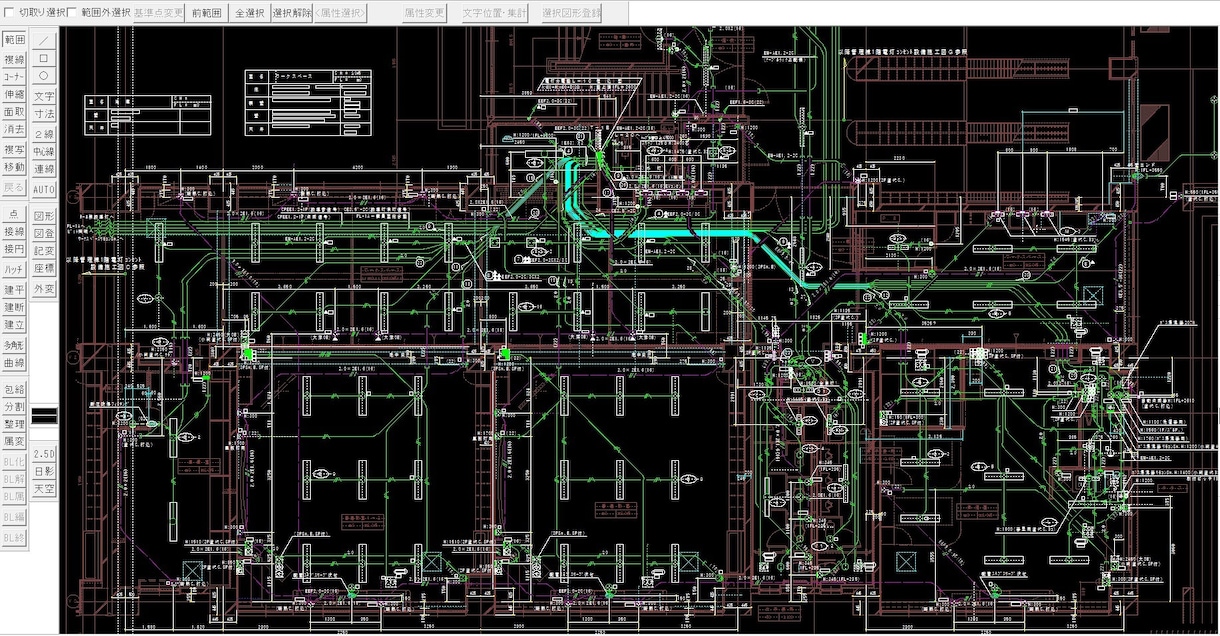
Task: Select the 図登 (register figure) tool
Action: [x=44, y=233]
